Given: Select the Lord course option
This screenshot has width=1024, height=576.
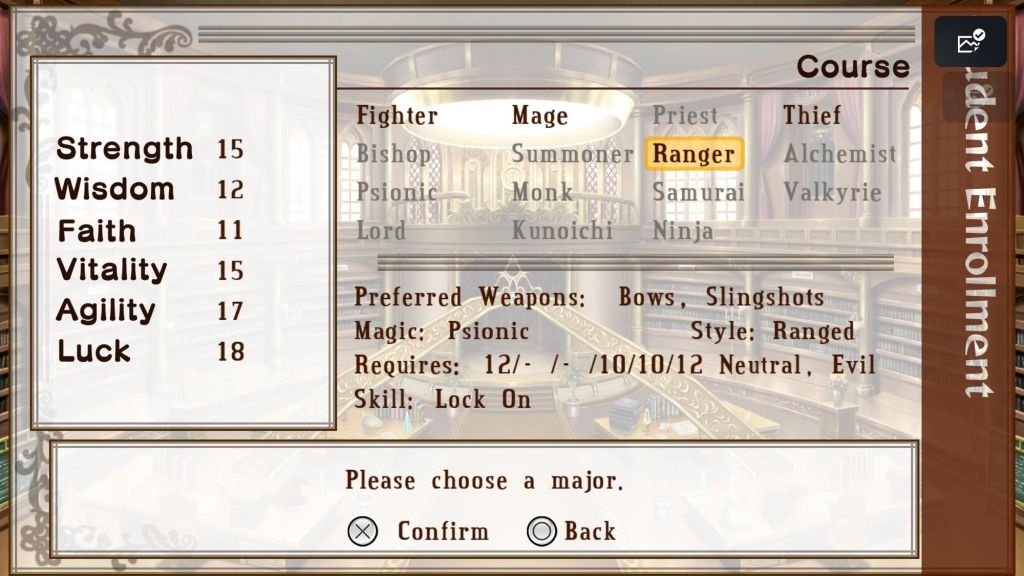Looking at the screenshot, I should [381, 231].
